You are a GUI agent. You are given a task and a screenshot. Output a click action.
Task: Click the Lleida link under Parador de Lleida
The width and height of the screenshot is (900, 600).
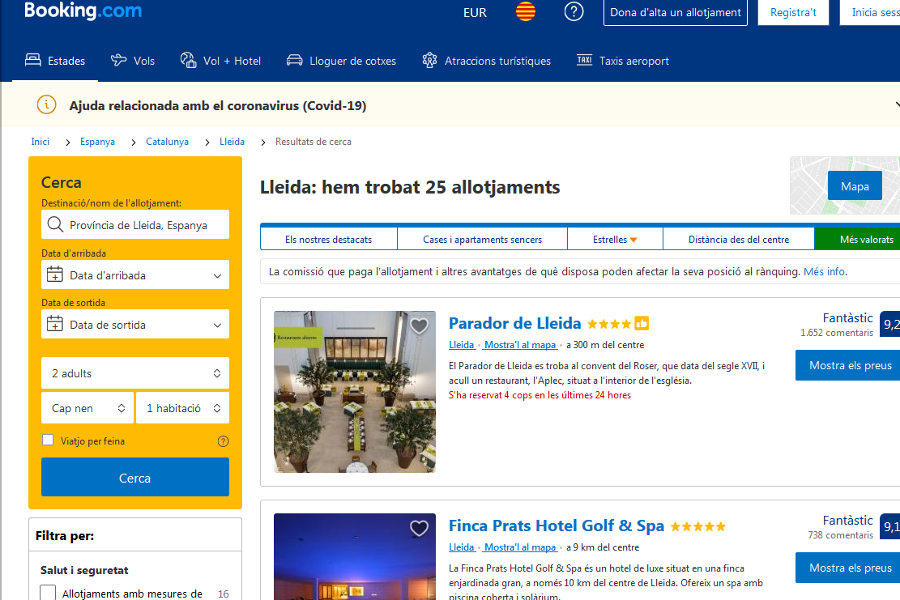point(461,344)
